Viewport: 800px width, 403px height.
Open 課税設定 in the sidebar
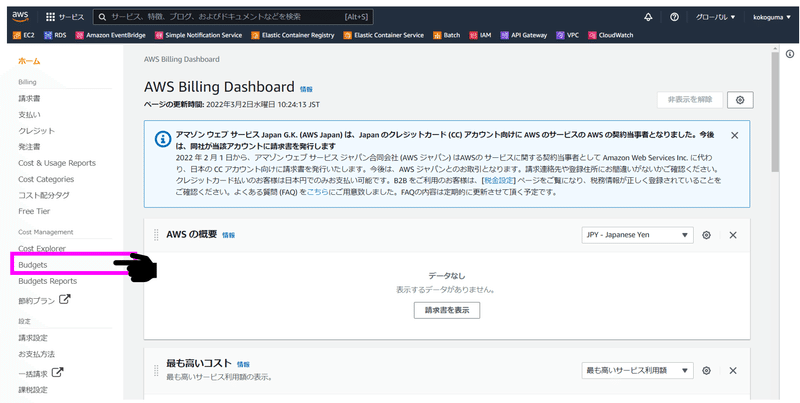pos(33,390)
